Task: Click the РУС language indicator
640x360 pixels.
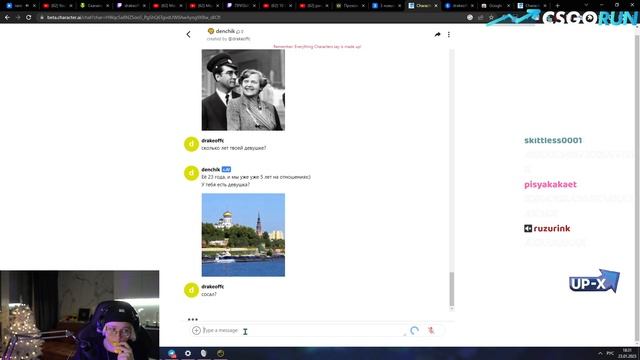Action: coord(610,353)
